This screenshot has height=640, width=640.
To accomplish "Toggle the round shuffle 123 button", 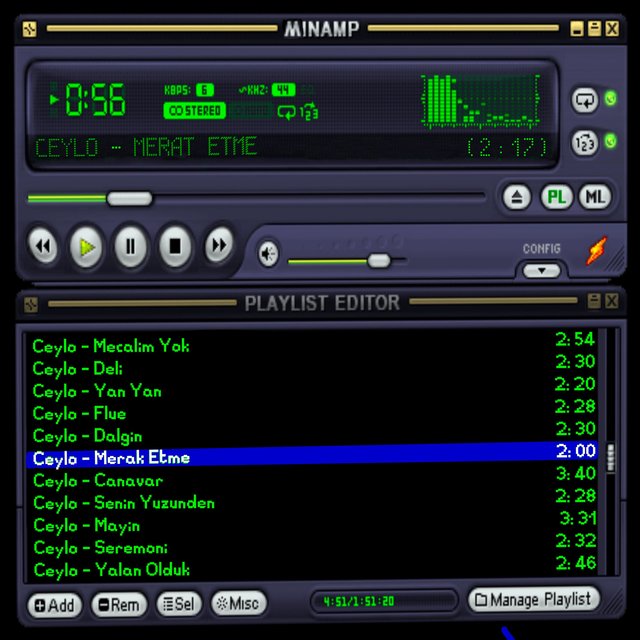I will point(585,142).
